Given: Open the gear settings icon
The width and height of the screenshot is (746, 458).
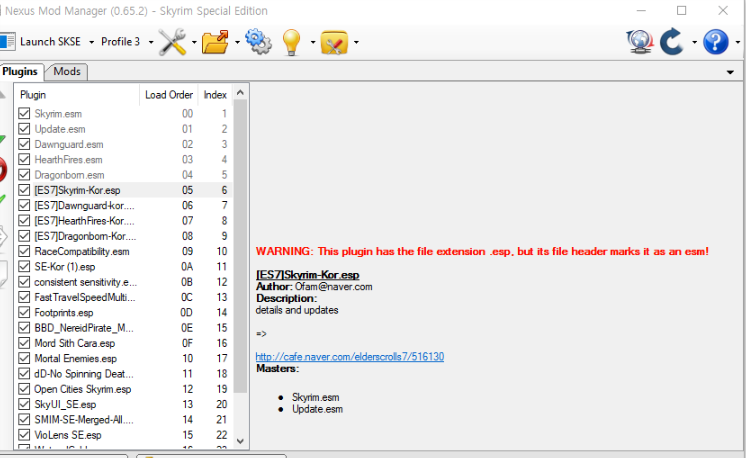Looking at the screenshot, I should pyautogui.click(x=257, y=42).
